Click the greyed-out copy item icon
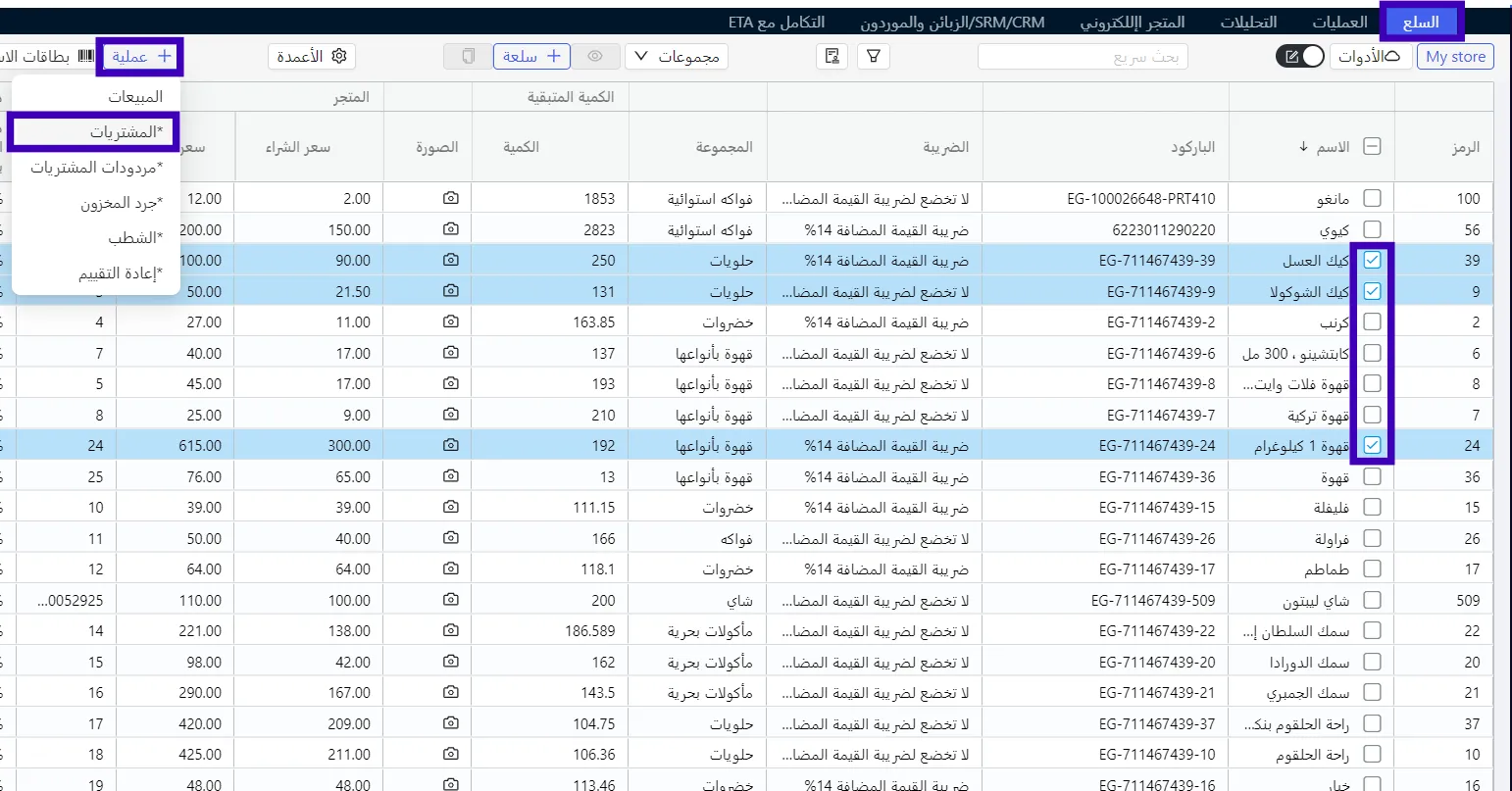 [468, 57]
